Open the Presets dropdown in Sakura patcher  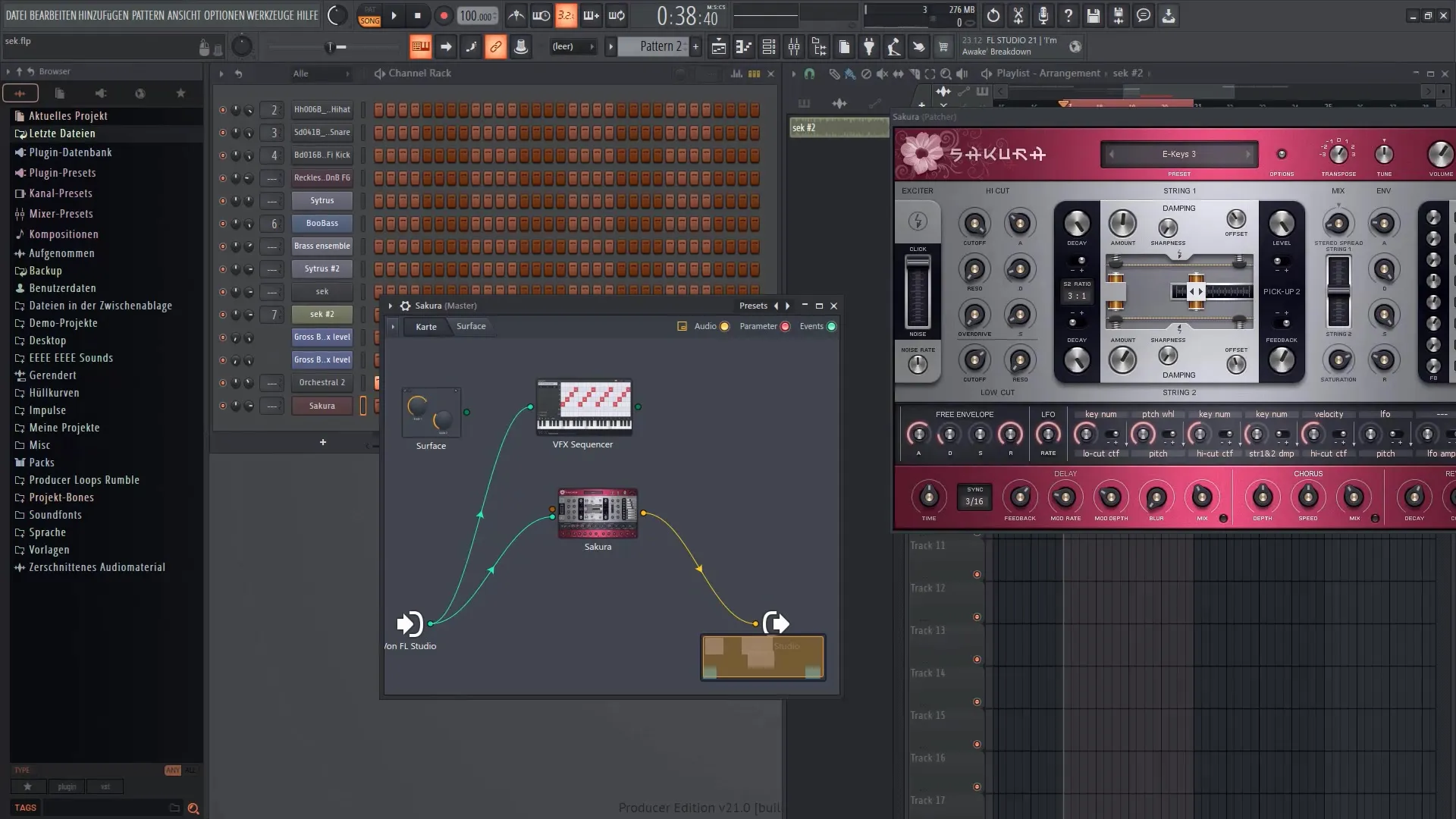click(x=751, y=305)
